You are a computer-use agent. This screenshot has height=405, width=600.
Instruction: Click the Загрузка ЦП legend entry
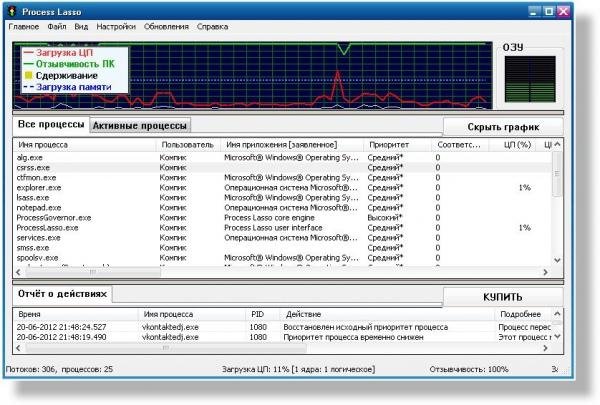[59, 52]
